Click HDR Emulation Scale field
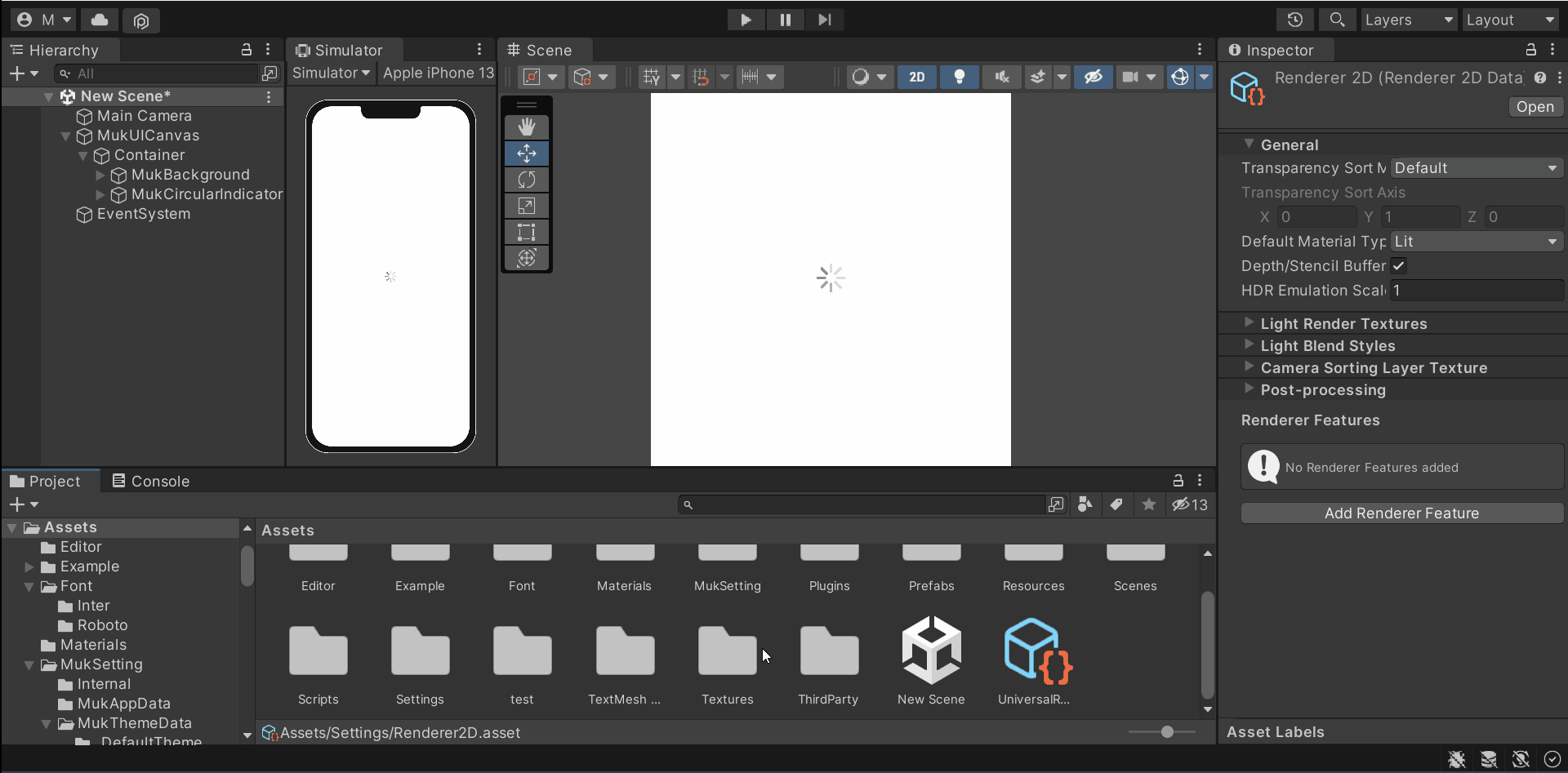The height and width of the screenshot is (773, 1568). [x=1477, y=290]
